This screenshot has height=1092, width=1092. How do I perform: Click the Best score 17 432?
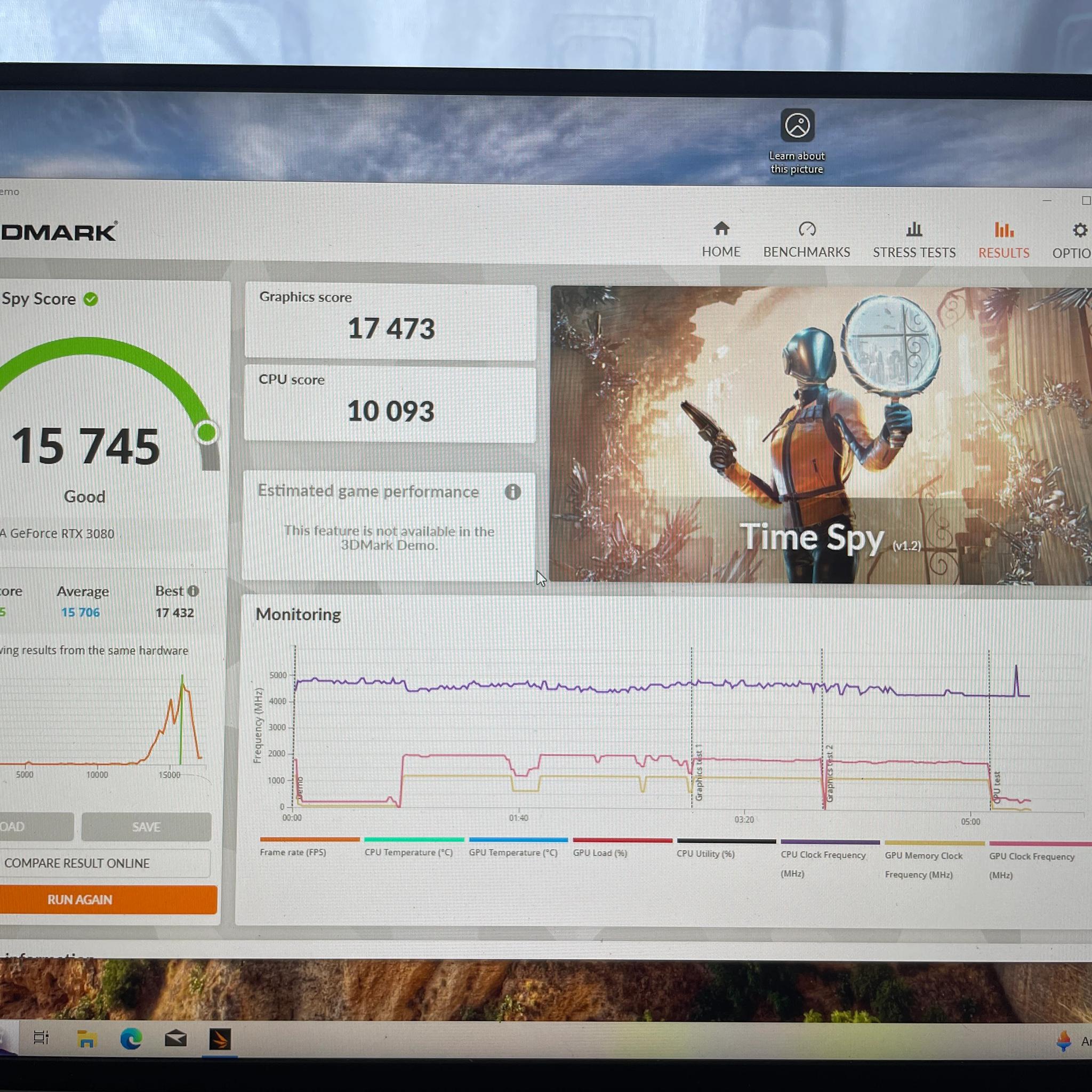coord(175,613)
